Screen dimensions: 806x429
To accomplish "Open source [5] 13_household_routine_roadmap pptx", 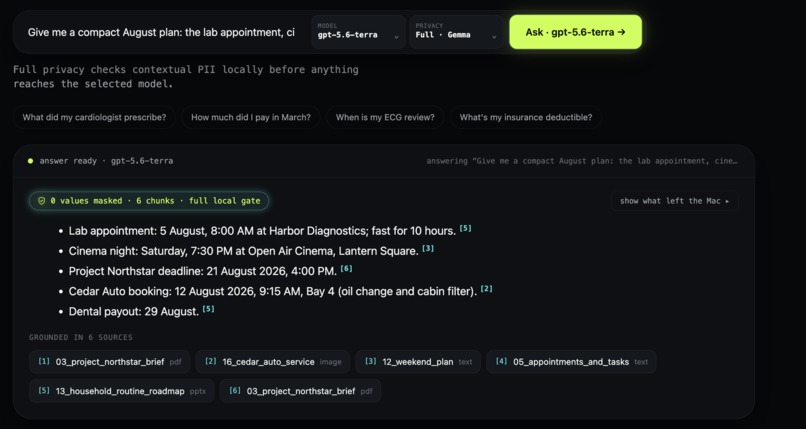I will pos(122,391).
